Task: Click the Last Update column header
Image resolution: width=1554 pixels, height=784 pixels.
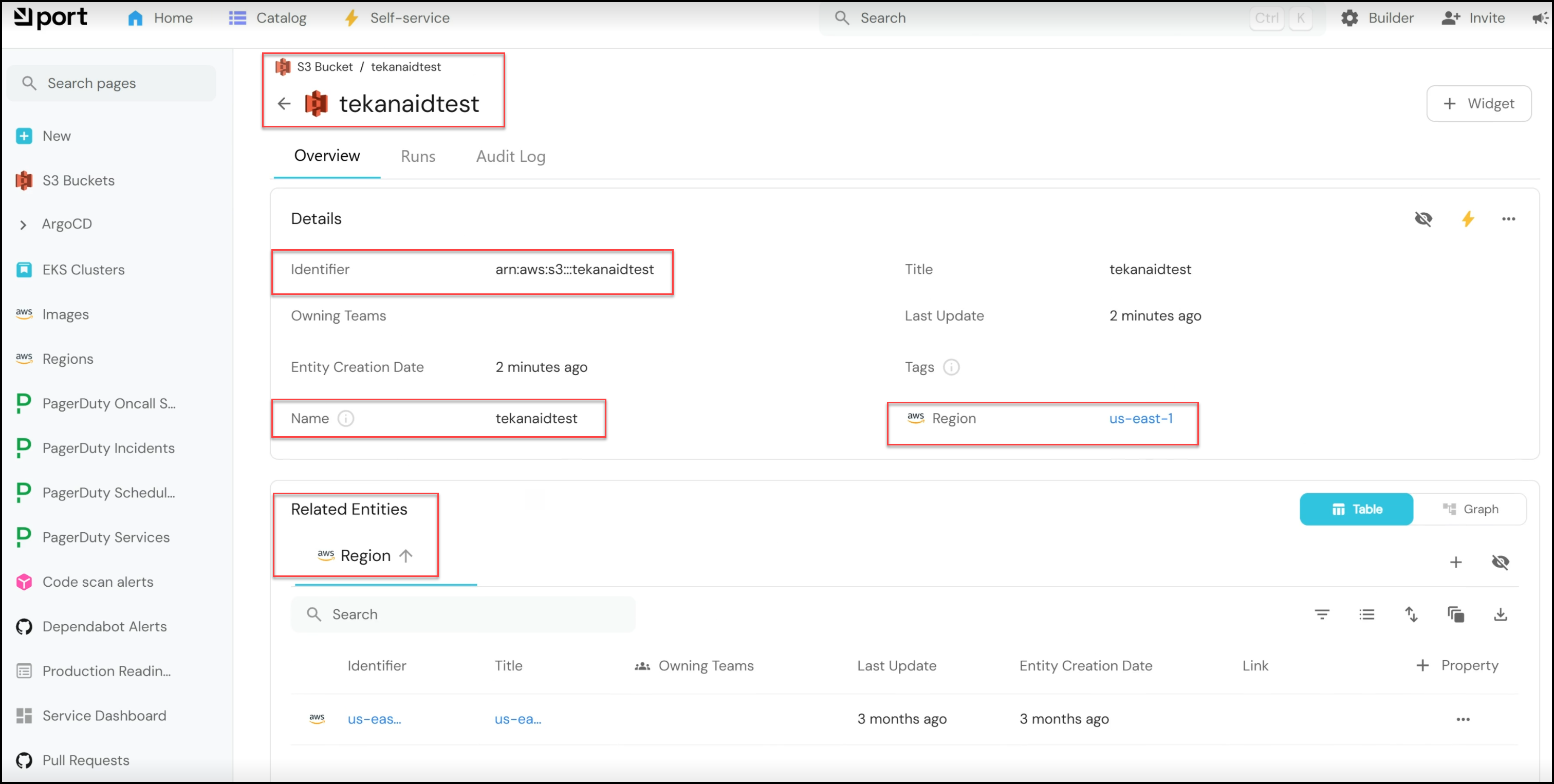Action: click(x=896, y=666)
